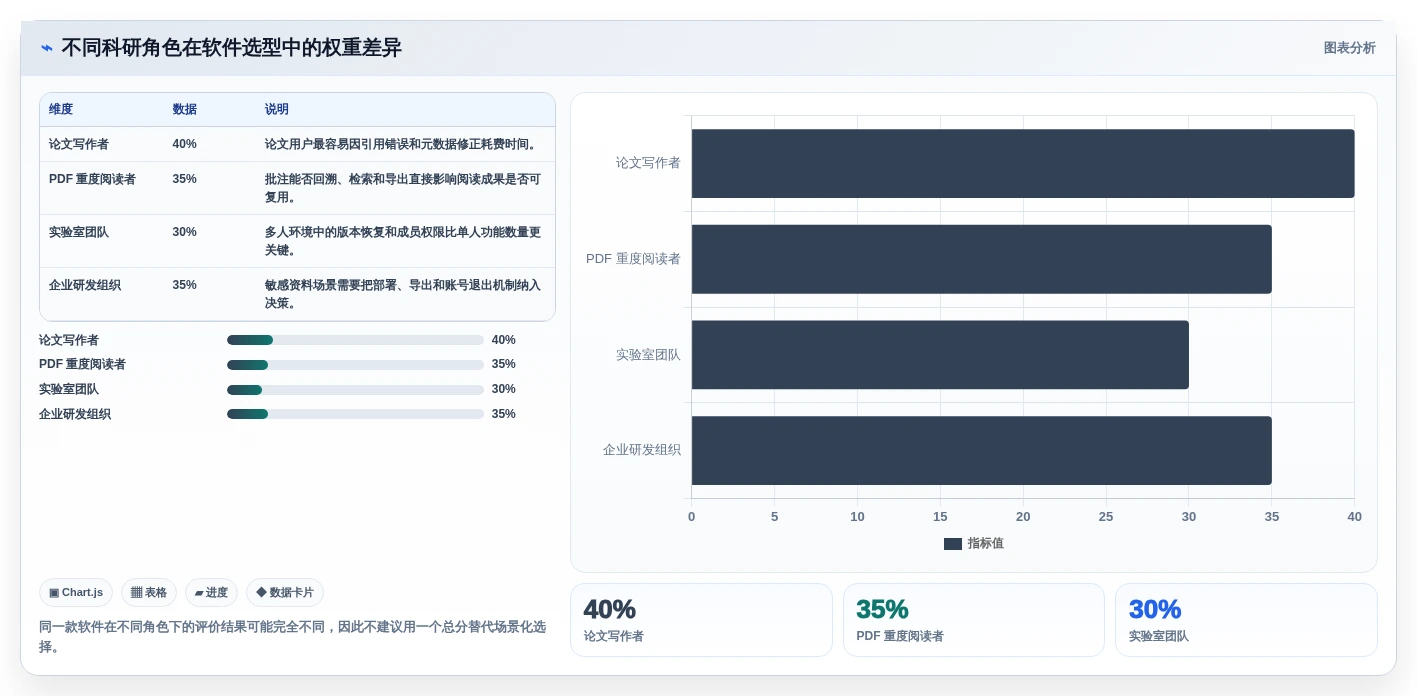This screenshot has height=696, width=1417.
Task: Click the PDF 重度阅读者 bar in the chart
Action: pos(981,259)
